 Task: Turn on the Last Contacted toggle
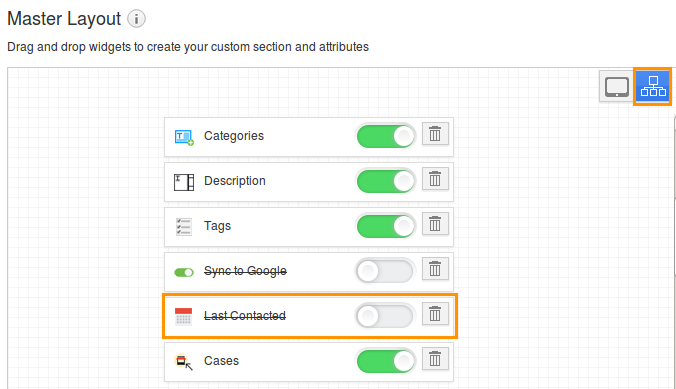385,316
